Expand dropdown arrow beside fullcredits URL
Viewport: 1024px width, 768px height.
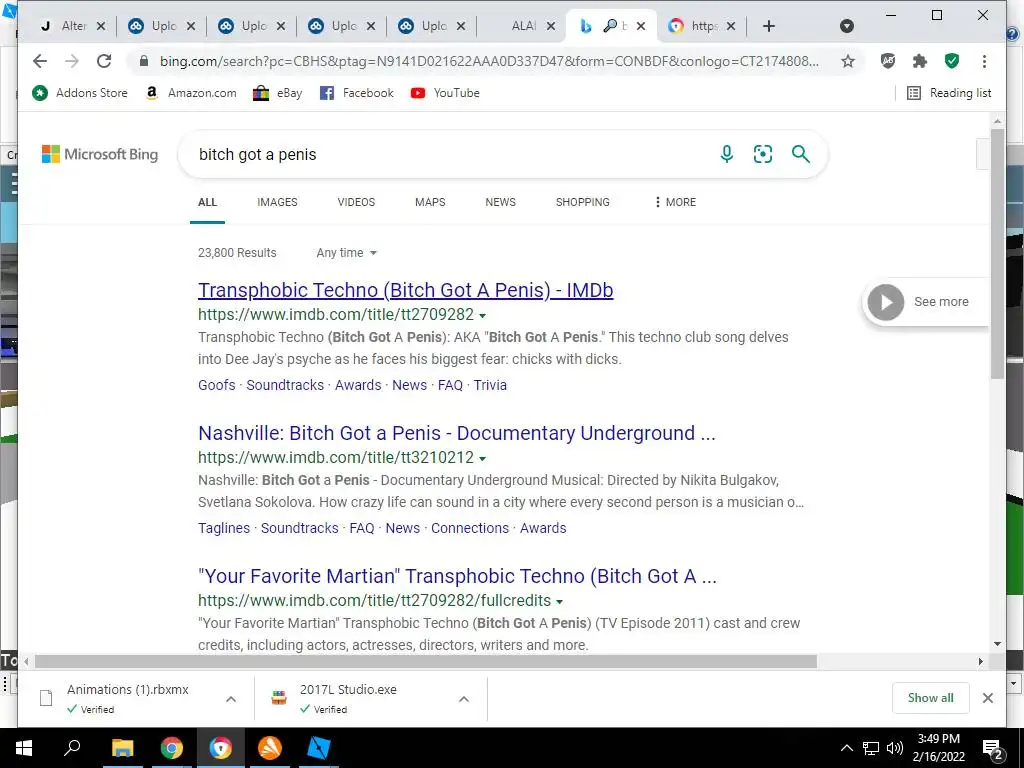(x=560, y=601)
